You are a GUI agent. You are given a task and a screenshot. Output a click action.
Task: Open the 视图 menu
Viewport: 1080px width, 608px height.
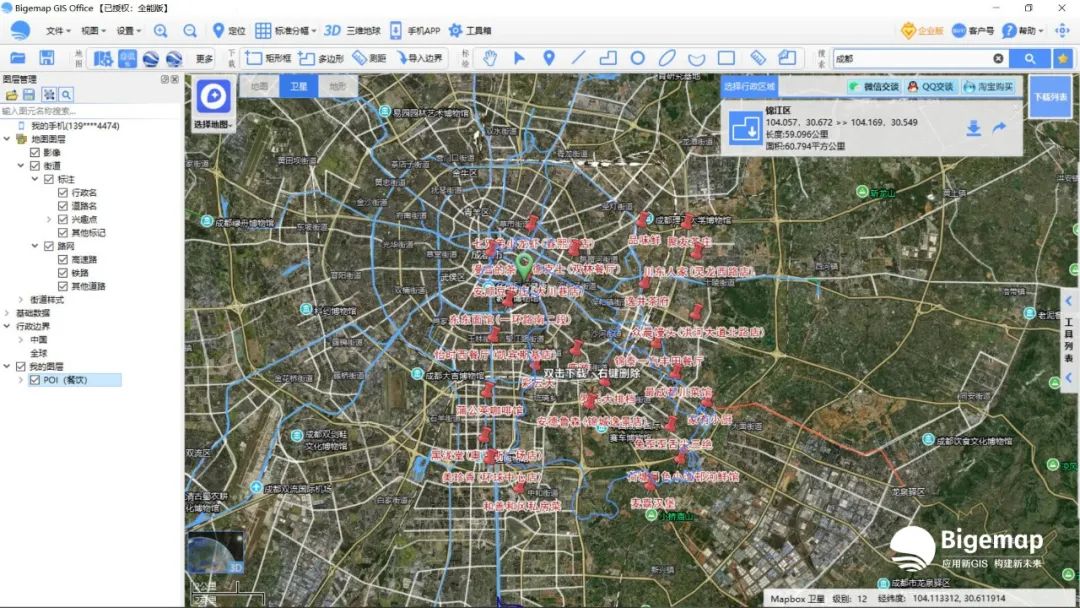pyautogui.click(x=93, y=30)
